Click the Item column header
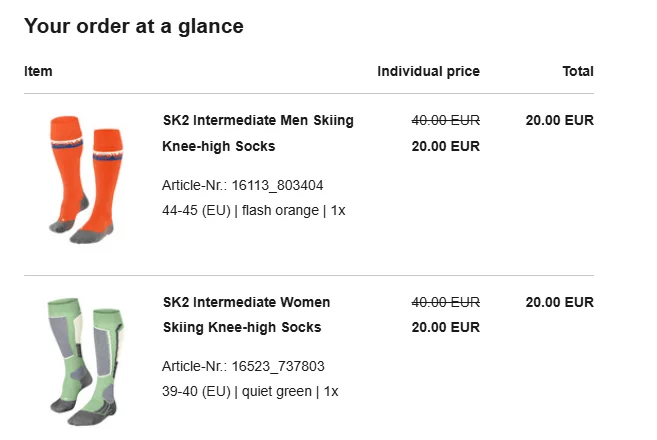This screenshot has height=440, width=657. pyautogui.click(x=38, y=71)
